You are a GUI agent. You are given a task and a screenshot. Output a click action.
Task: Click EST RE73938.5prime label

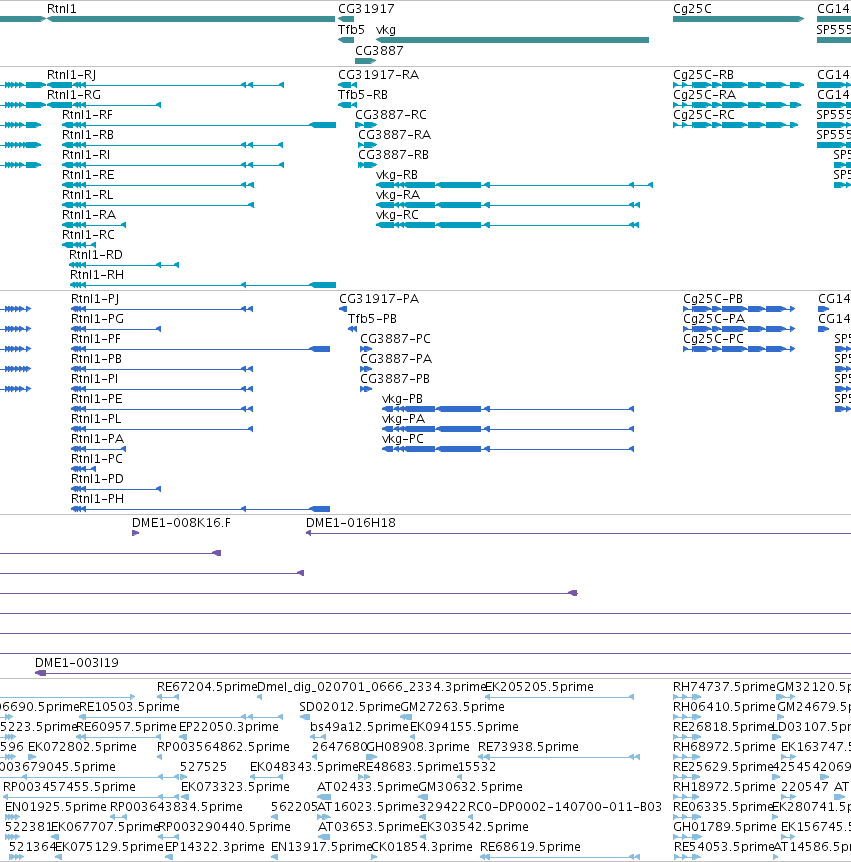[528, 747]
